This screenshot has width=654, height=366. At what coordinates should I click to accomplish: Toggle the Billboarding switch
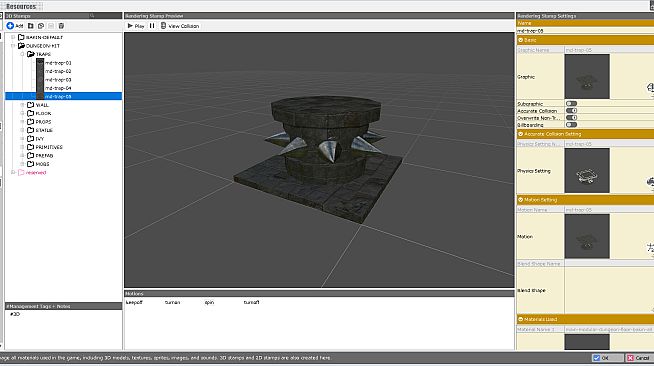[x=571, y=125]
